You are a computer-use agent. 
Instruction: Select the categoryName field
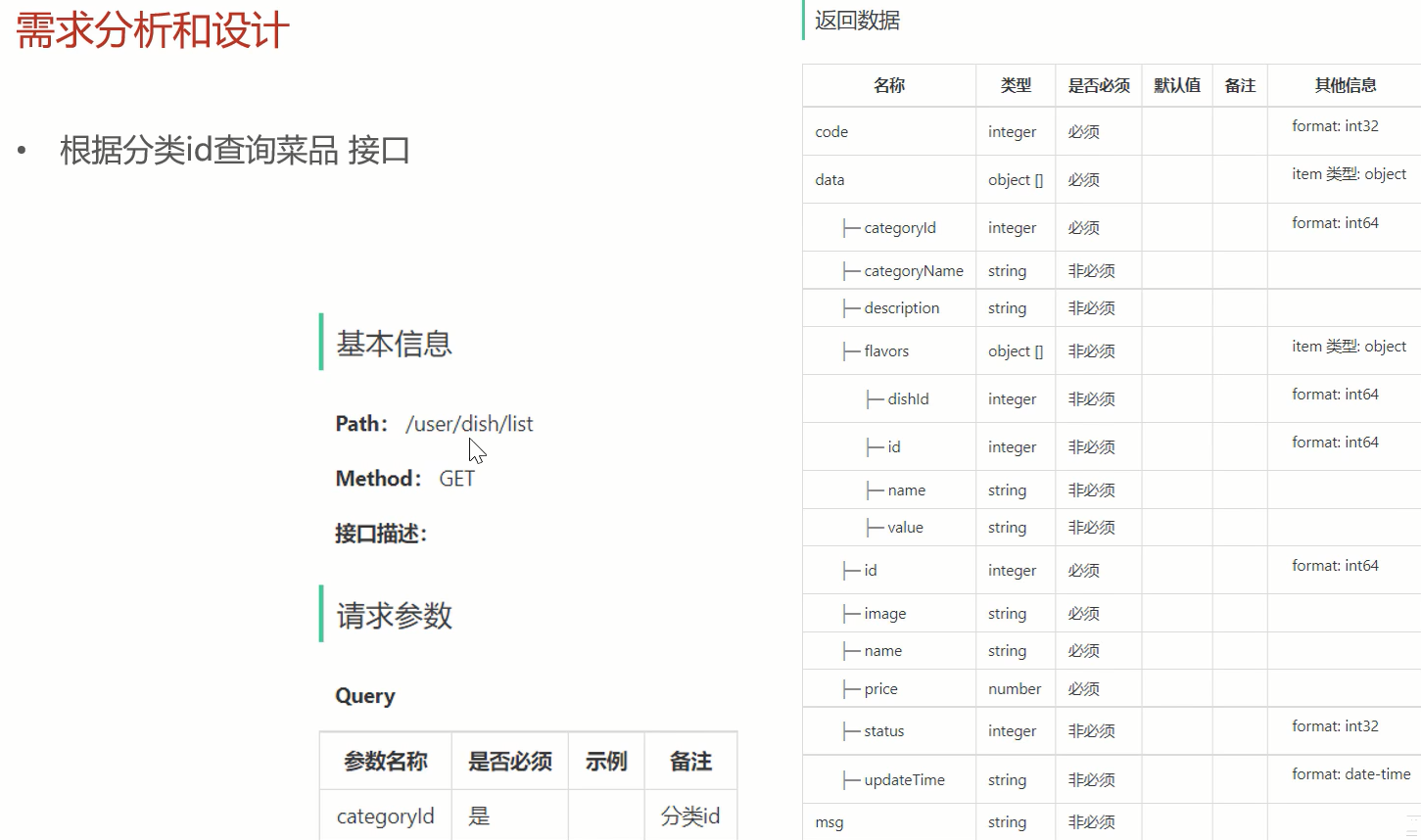(x=914, y=271)
